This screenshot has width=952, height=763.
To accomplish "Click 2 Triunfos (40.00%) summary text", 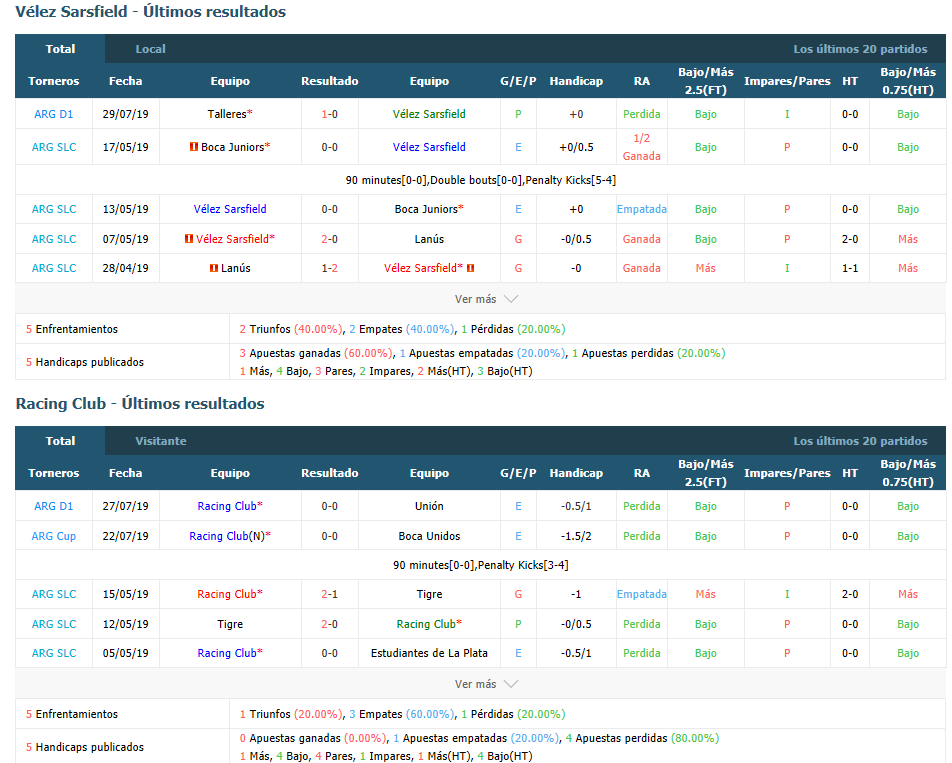I will point(291,329).
